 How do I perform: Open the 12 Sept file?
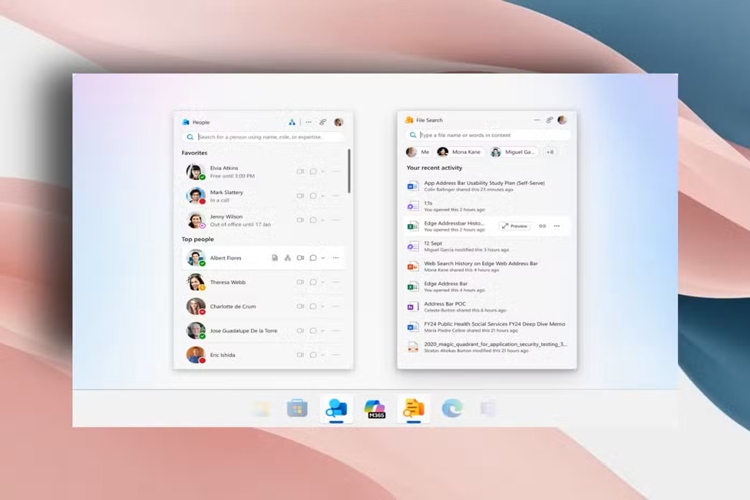487,246
